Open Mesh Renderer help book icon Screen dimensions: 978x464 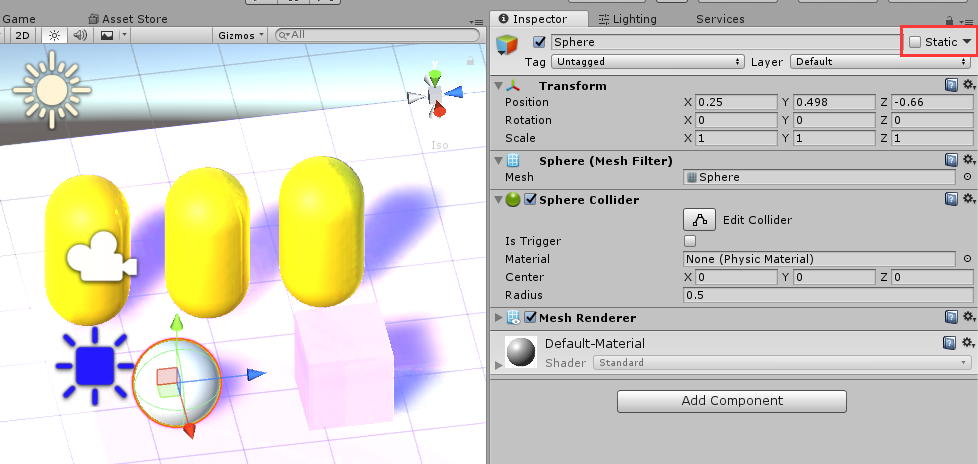pos(951,317)
